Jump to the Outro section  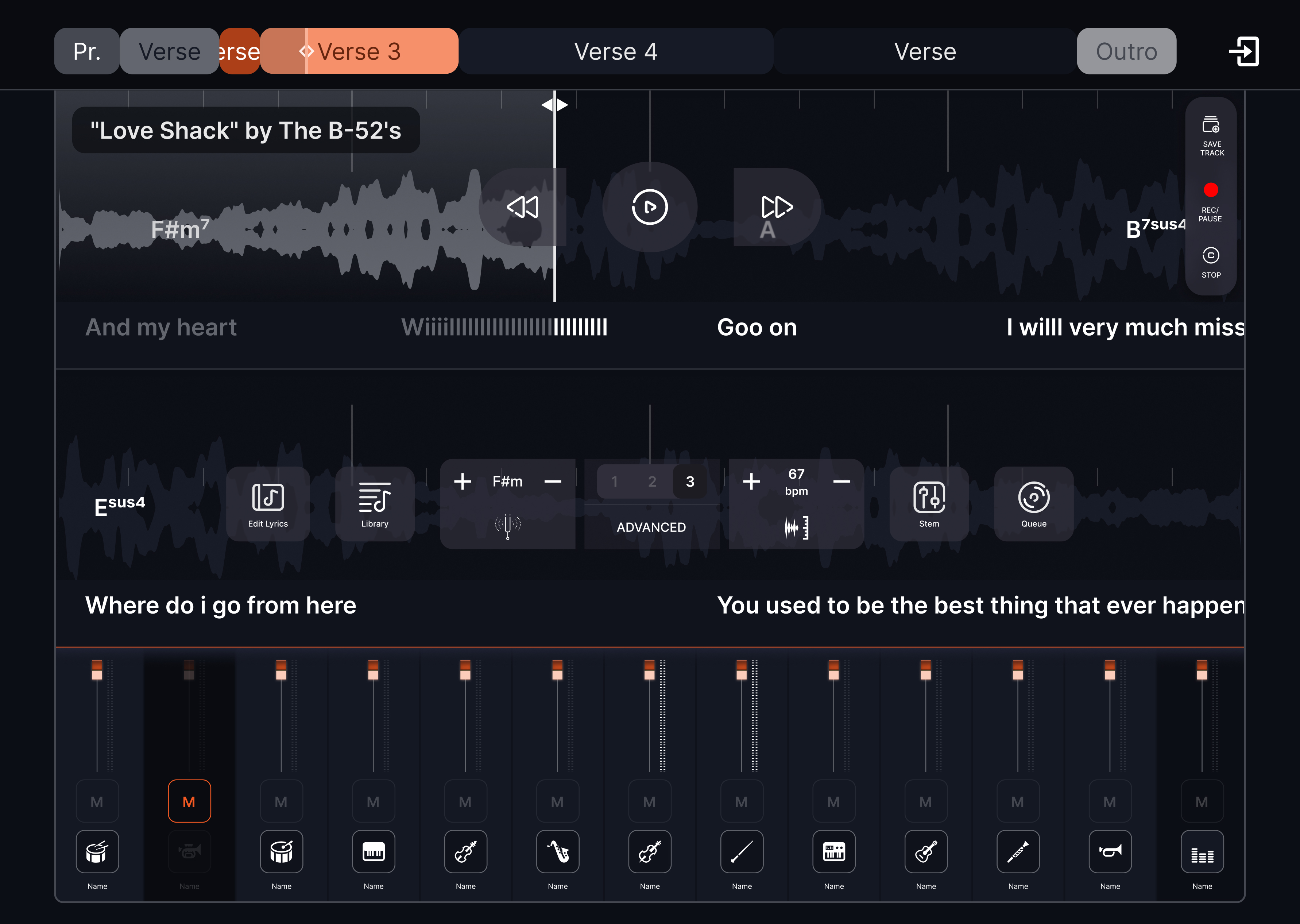click(1126, 51)
